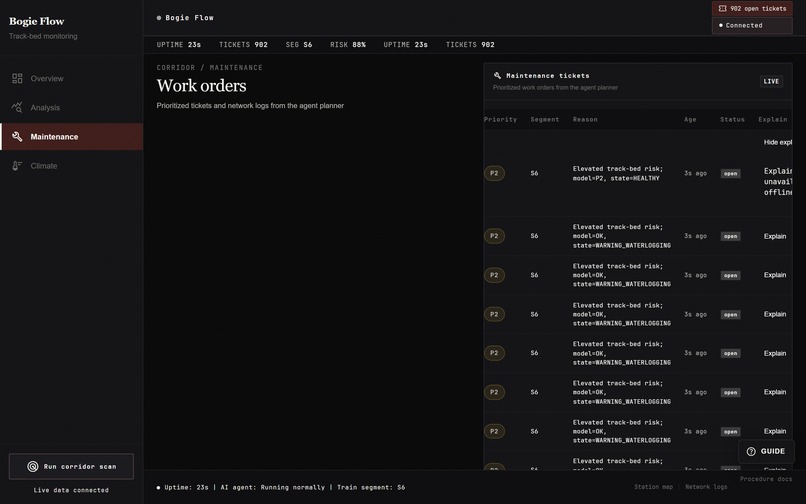Click the Reason column header

tap(585, 119)
